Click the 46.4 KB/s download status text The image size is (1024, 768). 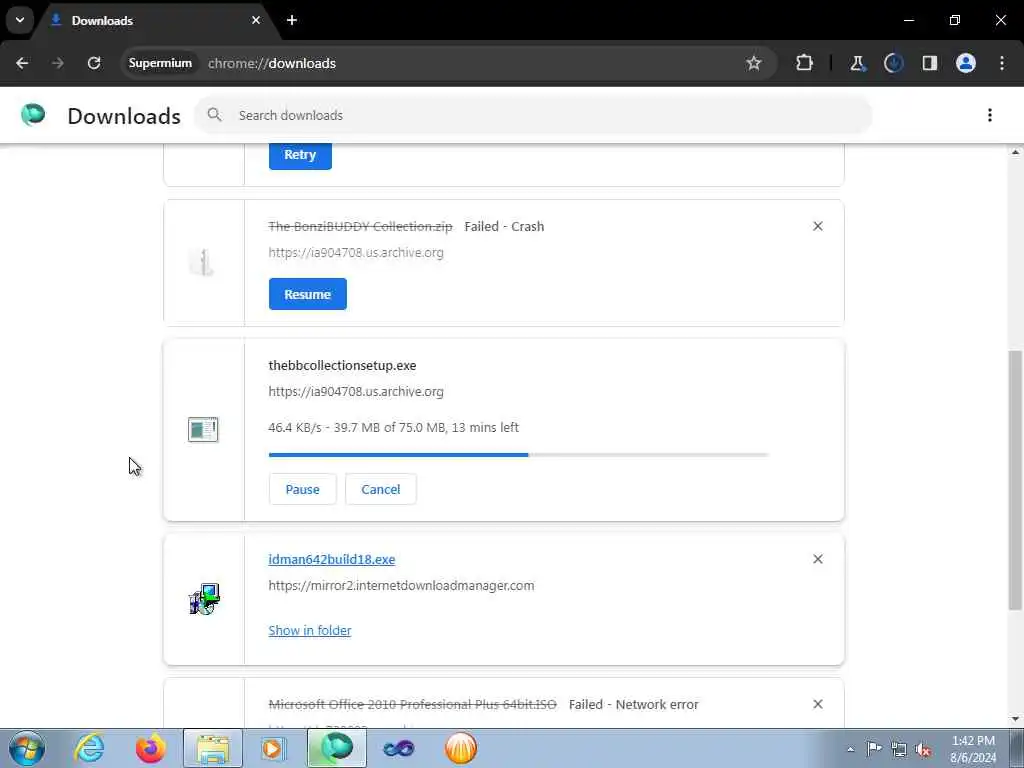point(394,428)
